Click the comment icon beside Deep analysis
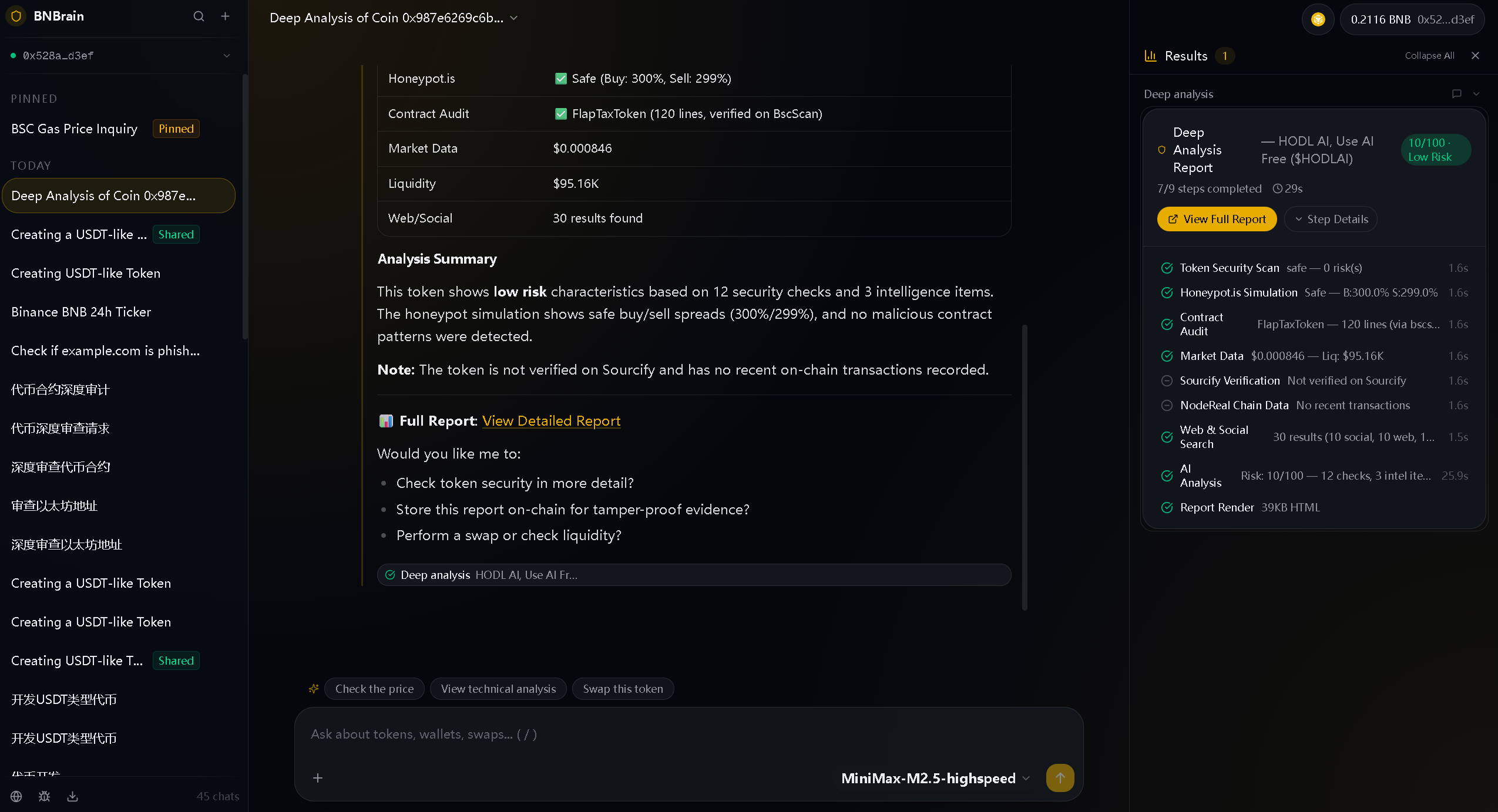 (x=1456, y=94)
